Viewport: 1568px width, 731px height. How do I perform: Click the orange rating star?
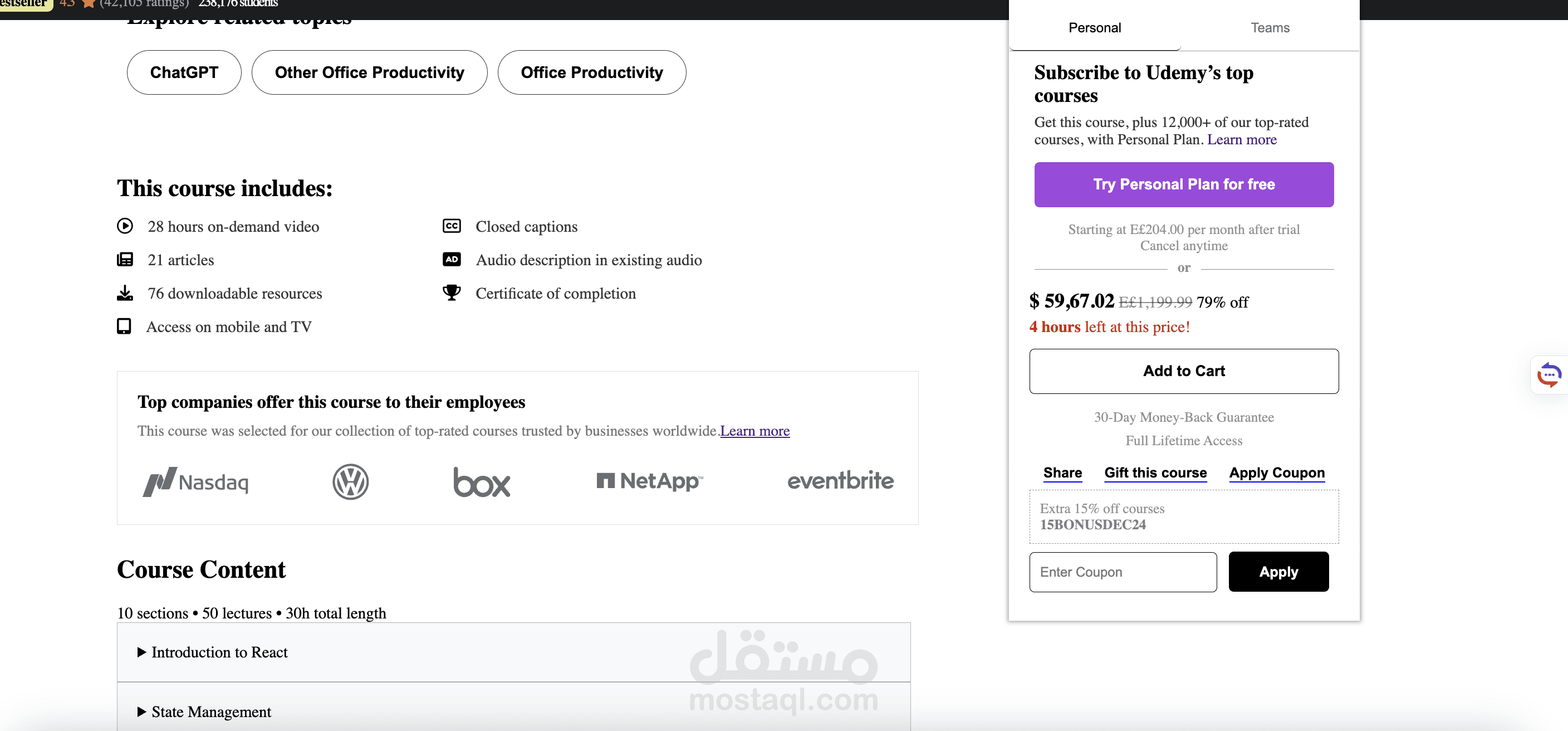coord(89,4)
